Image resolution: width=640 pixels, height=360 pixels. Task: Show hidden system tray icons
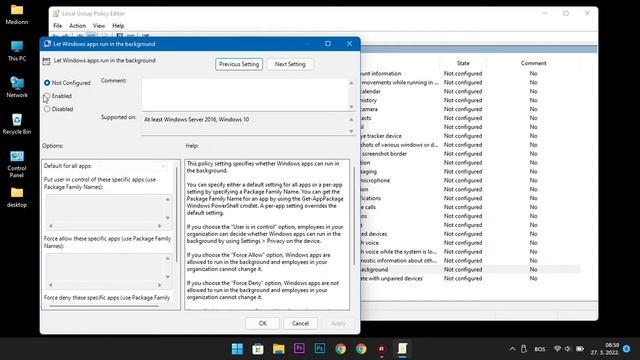512,349
